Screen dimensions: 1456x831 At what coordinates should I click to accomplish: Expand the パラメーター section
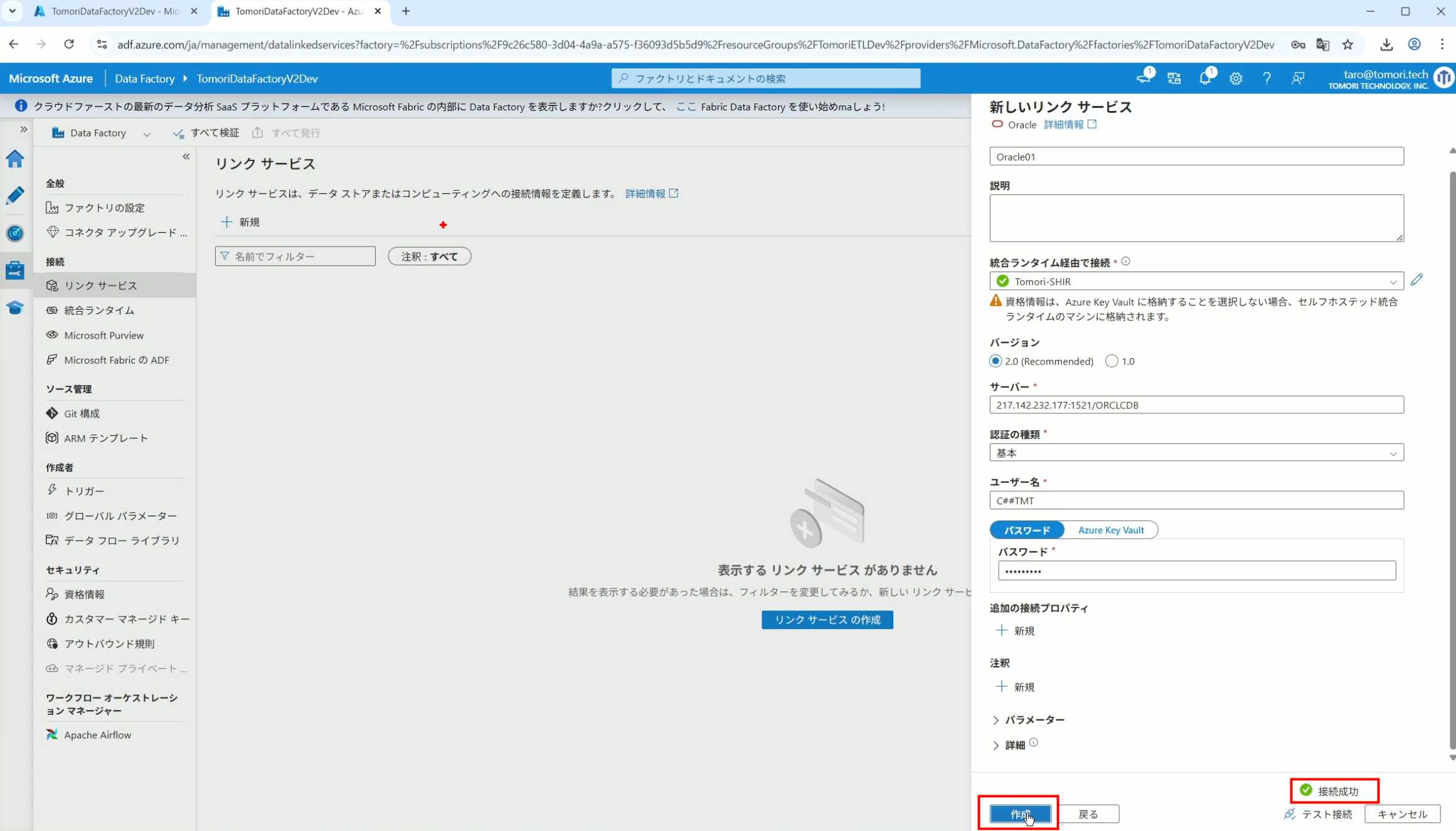[1034, 720]
